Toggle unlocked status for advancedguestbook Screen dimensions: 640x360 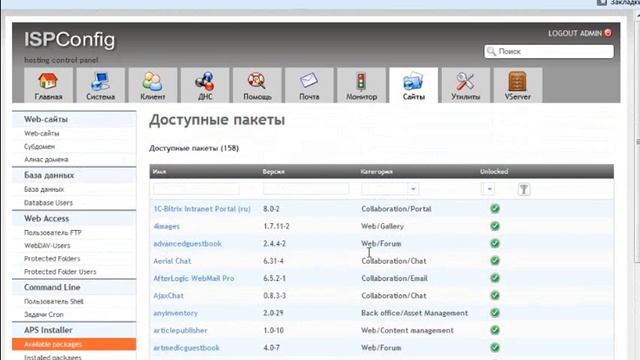coord(495,243)
